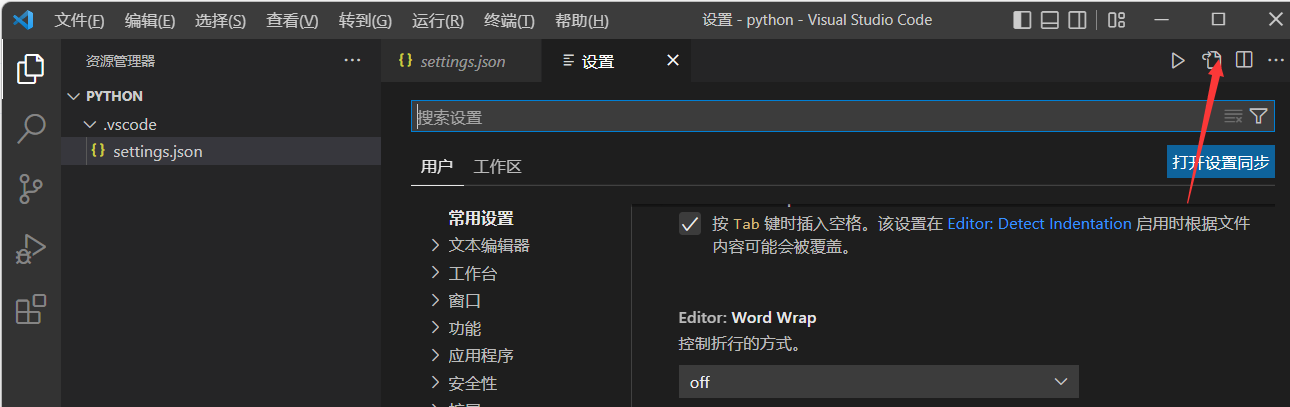Click the 资源管理器 panel title

[120, 61]
